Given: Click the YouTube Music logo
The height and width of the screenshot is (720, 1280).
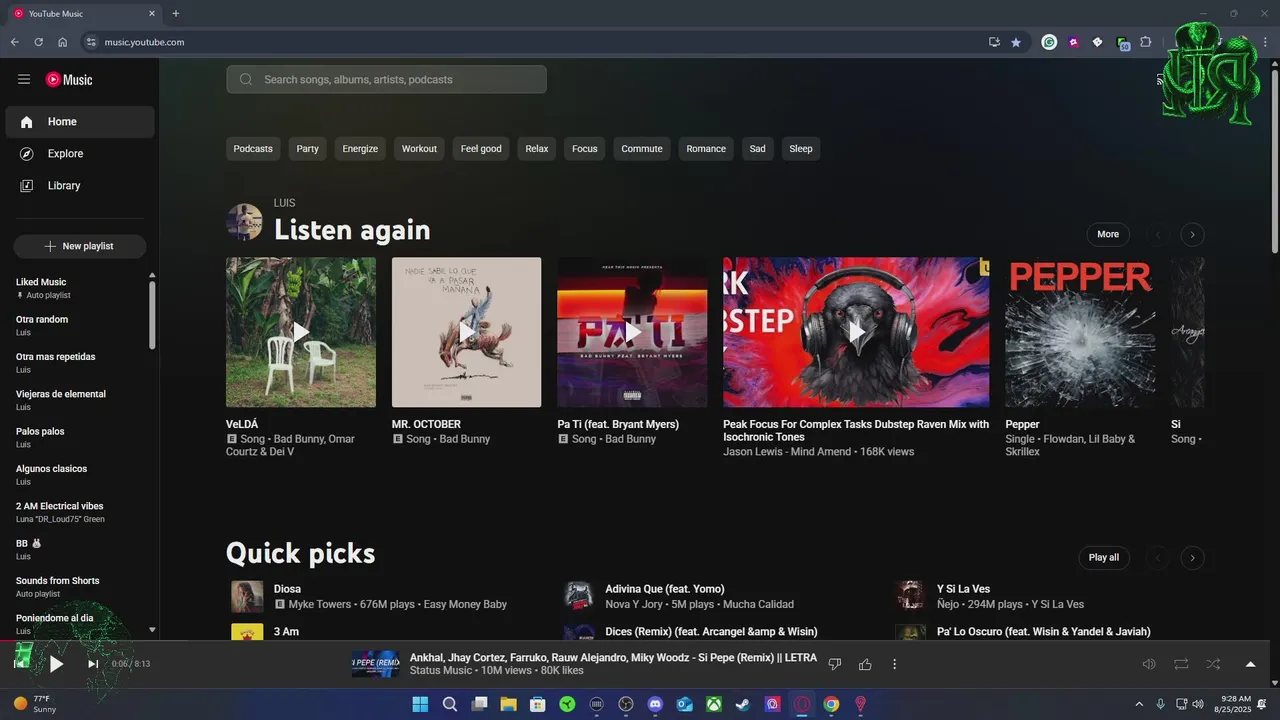Looking at the screenshot, I should [x=69, y=80].
